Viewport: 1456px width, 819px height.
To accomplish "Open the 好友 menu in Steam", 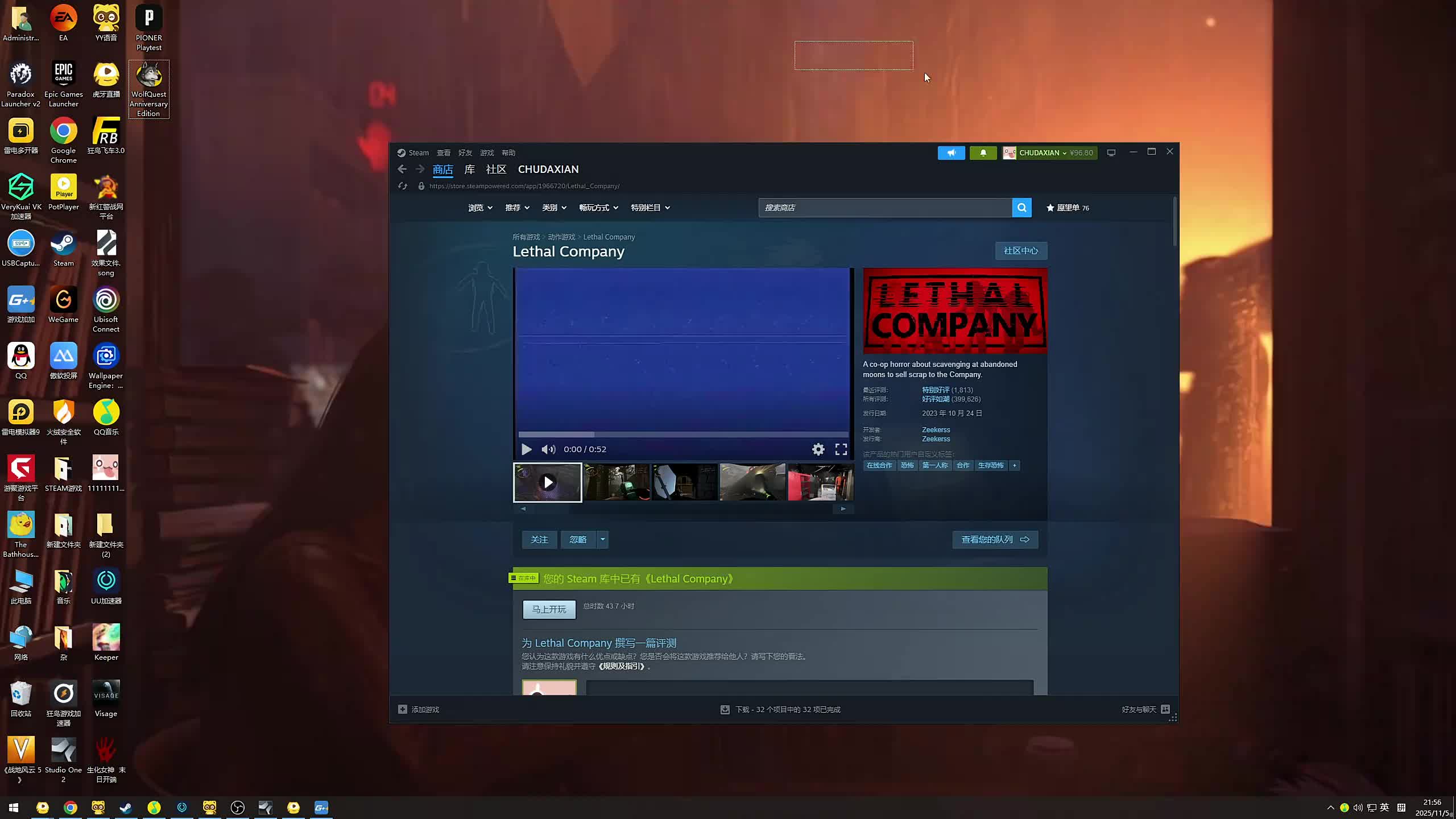I will pyautogui.click(x=465, y=152).
